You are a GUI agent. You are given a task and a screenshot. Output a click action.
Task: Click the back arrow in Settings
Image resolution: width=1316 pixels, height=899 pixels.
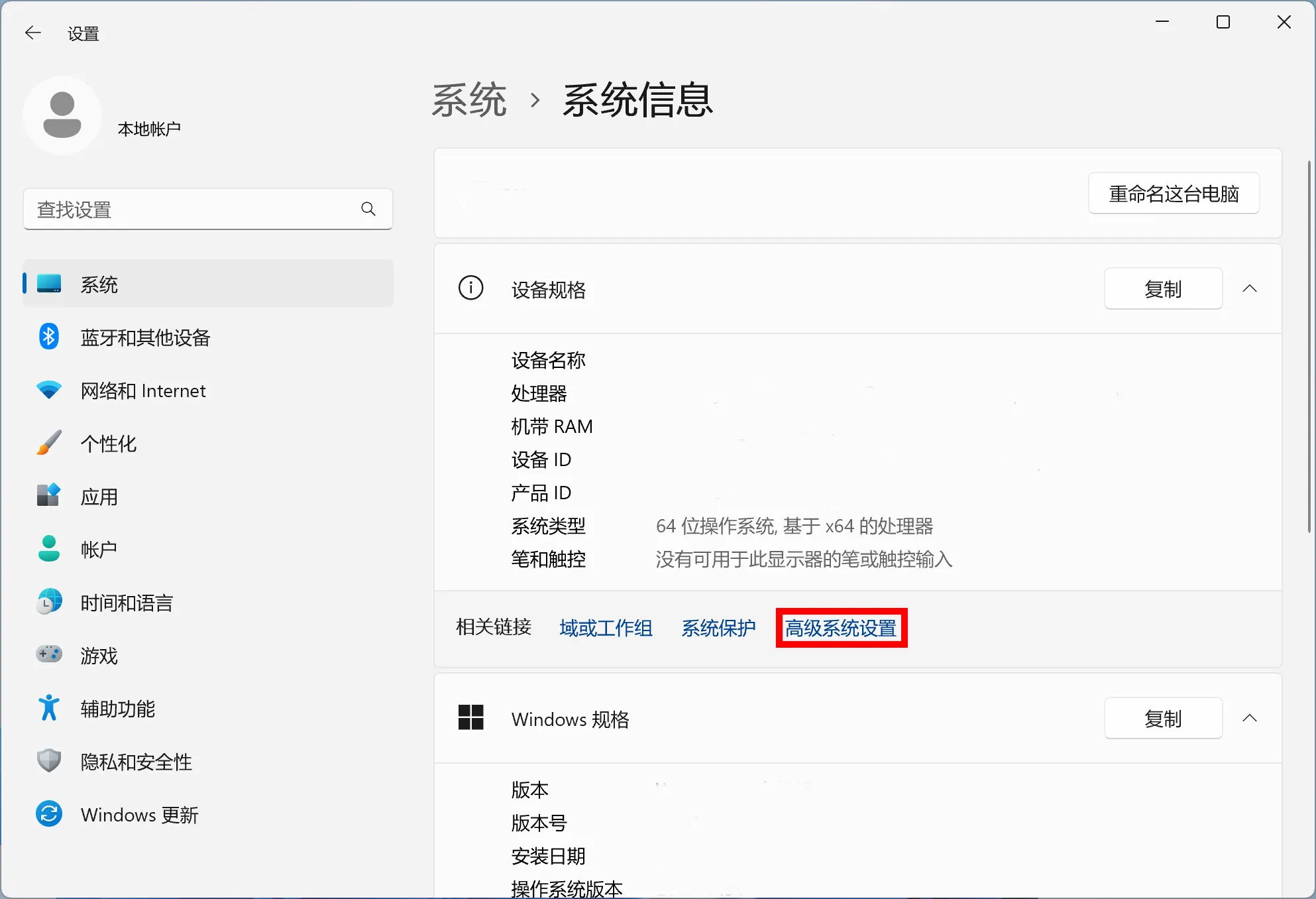[32, 32]
